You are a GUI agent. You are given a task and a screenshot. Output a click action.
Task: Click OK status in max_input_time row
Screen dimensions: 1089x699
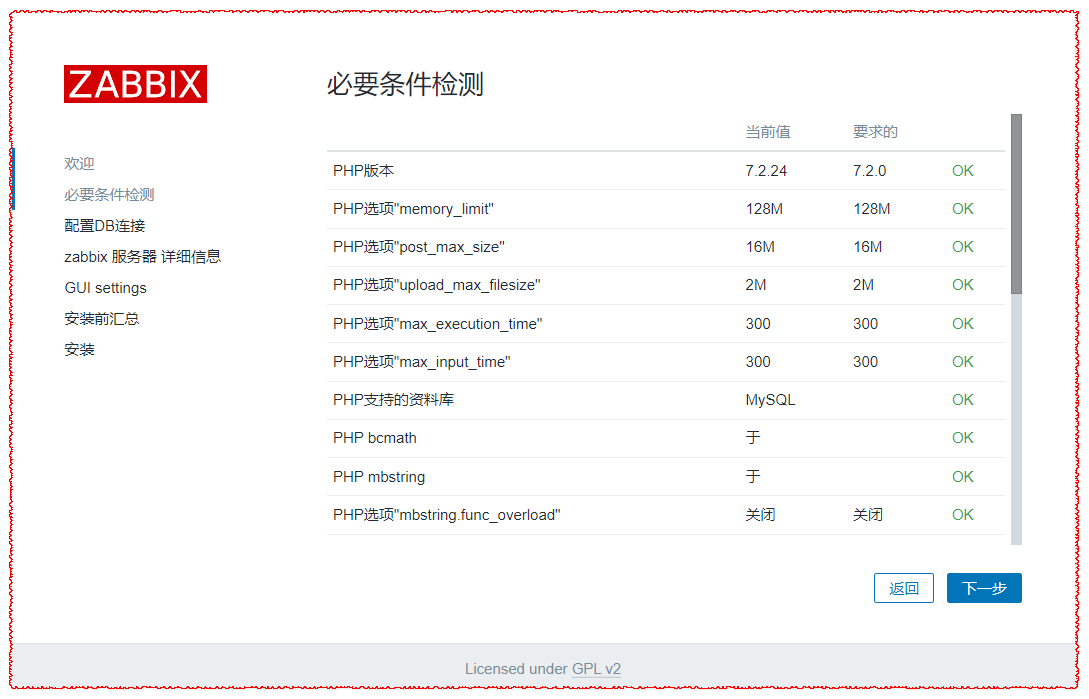pos(963,362)
